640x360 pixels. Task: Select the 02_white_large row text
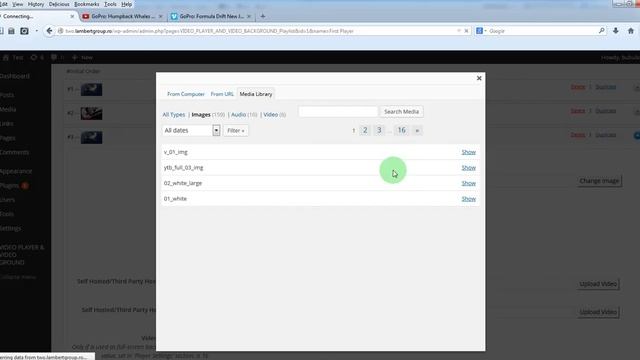click(183, 183)
